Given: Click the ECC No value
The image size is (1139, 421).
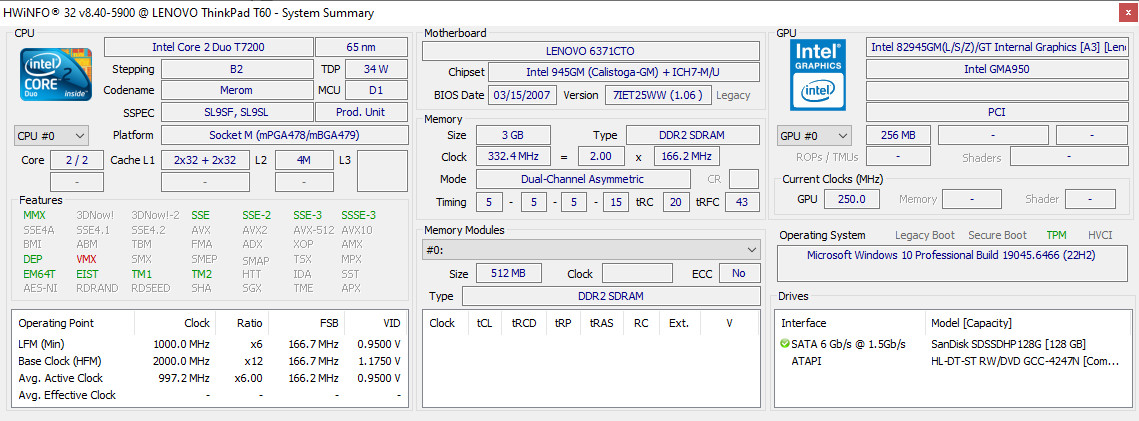Looking at the screenshot, I should 739,274.
